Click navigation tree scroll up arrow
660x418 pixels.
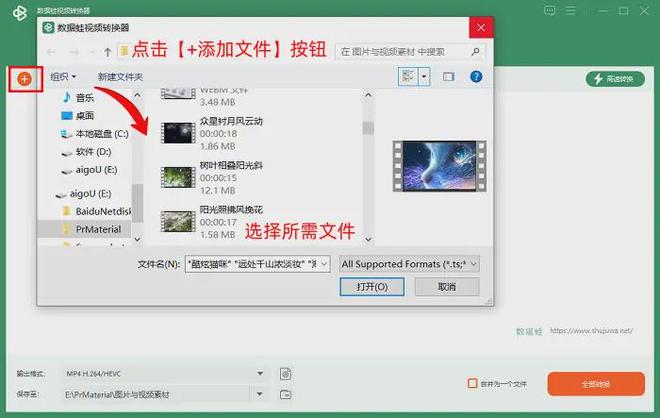pyautogui.click(x=137, y=95)
